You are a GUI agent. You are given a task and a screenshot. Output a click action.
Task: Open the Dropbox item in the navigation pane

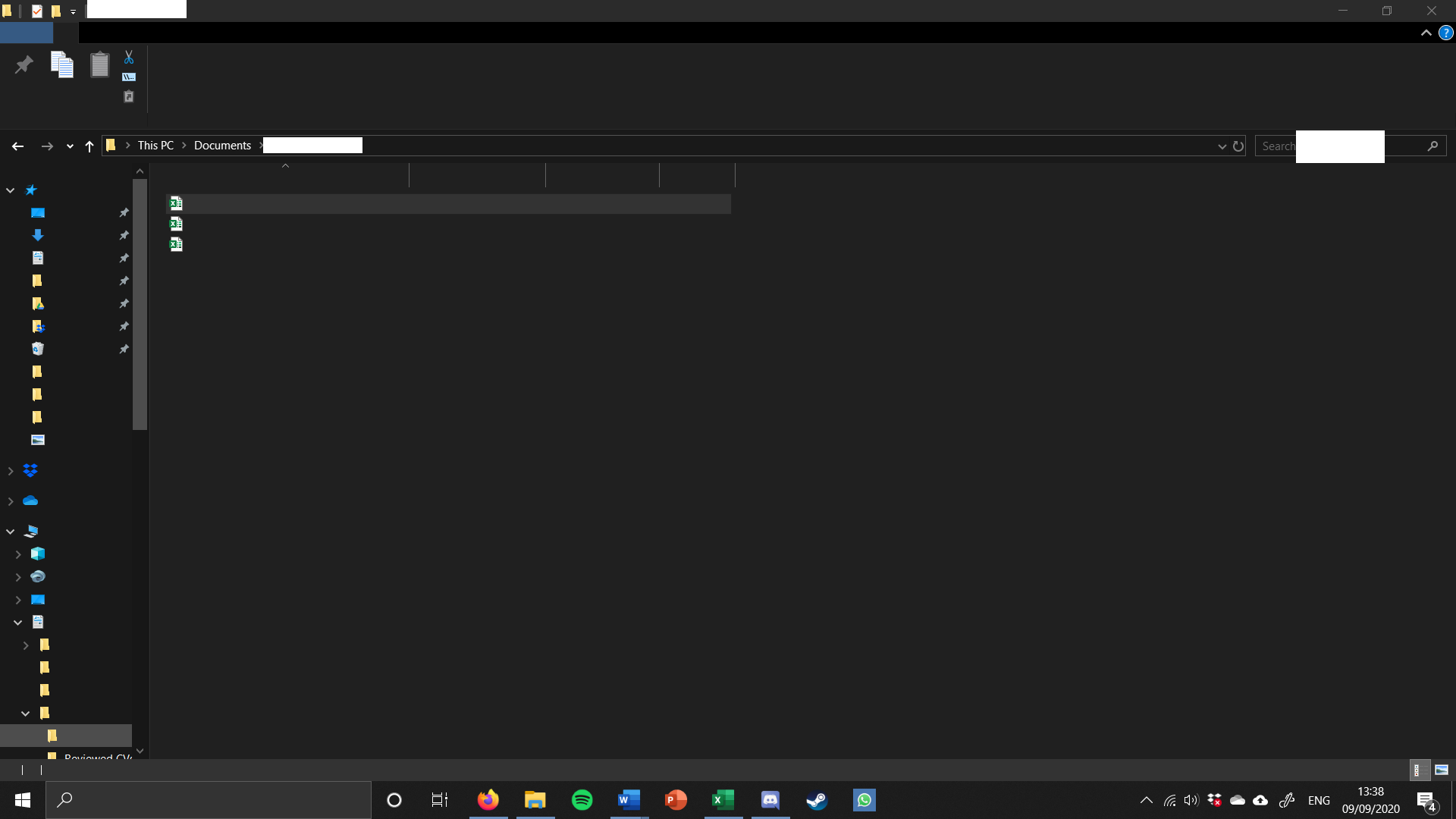coord(30,471)
